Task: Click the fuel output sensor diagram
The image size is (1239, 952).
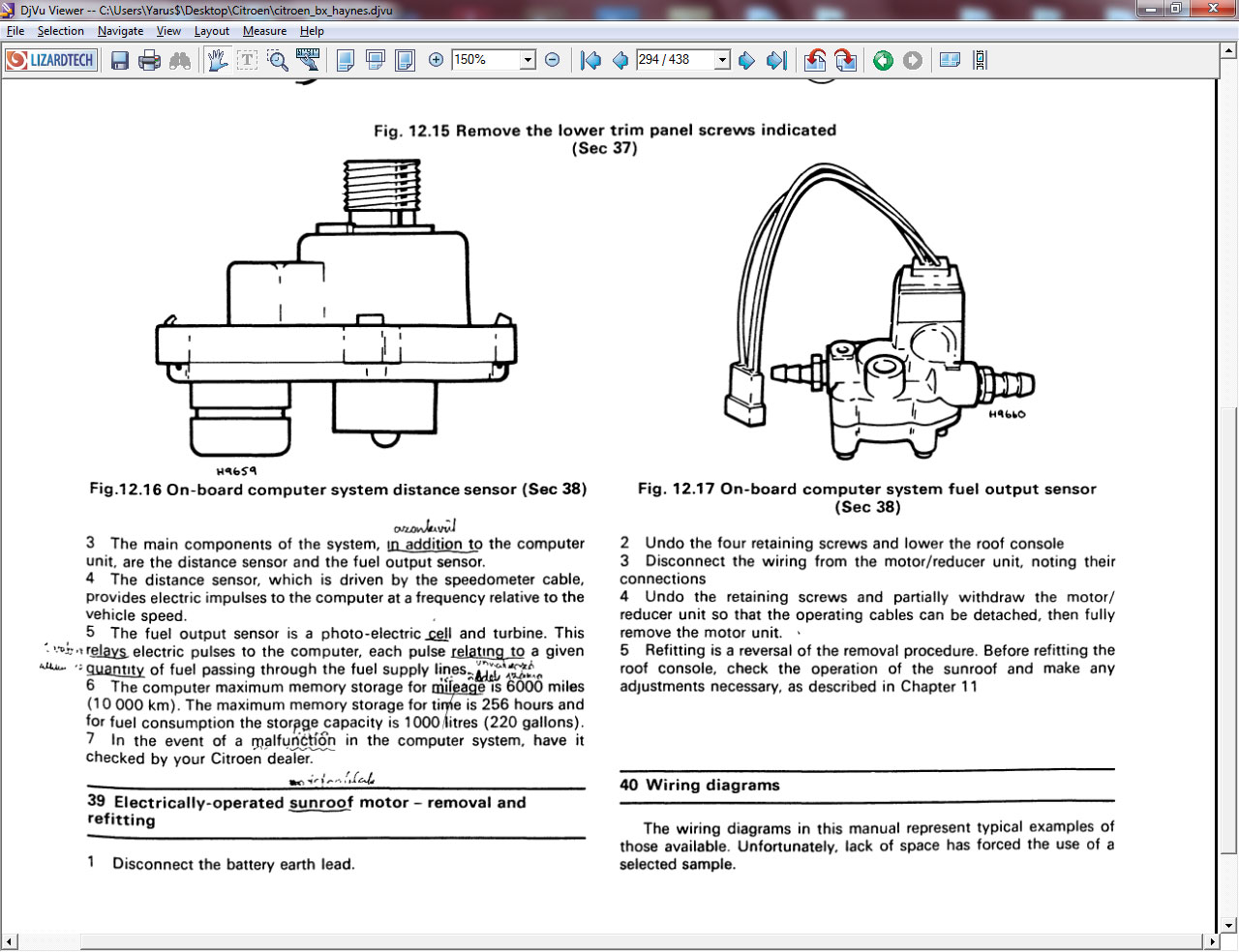Action: (880, 312)
